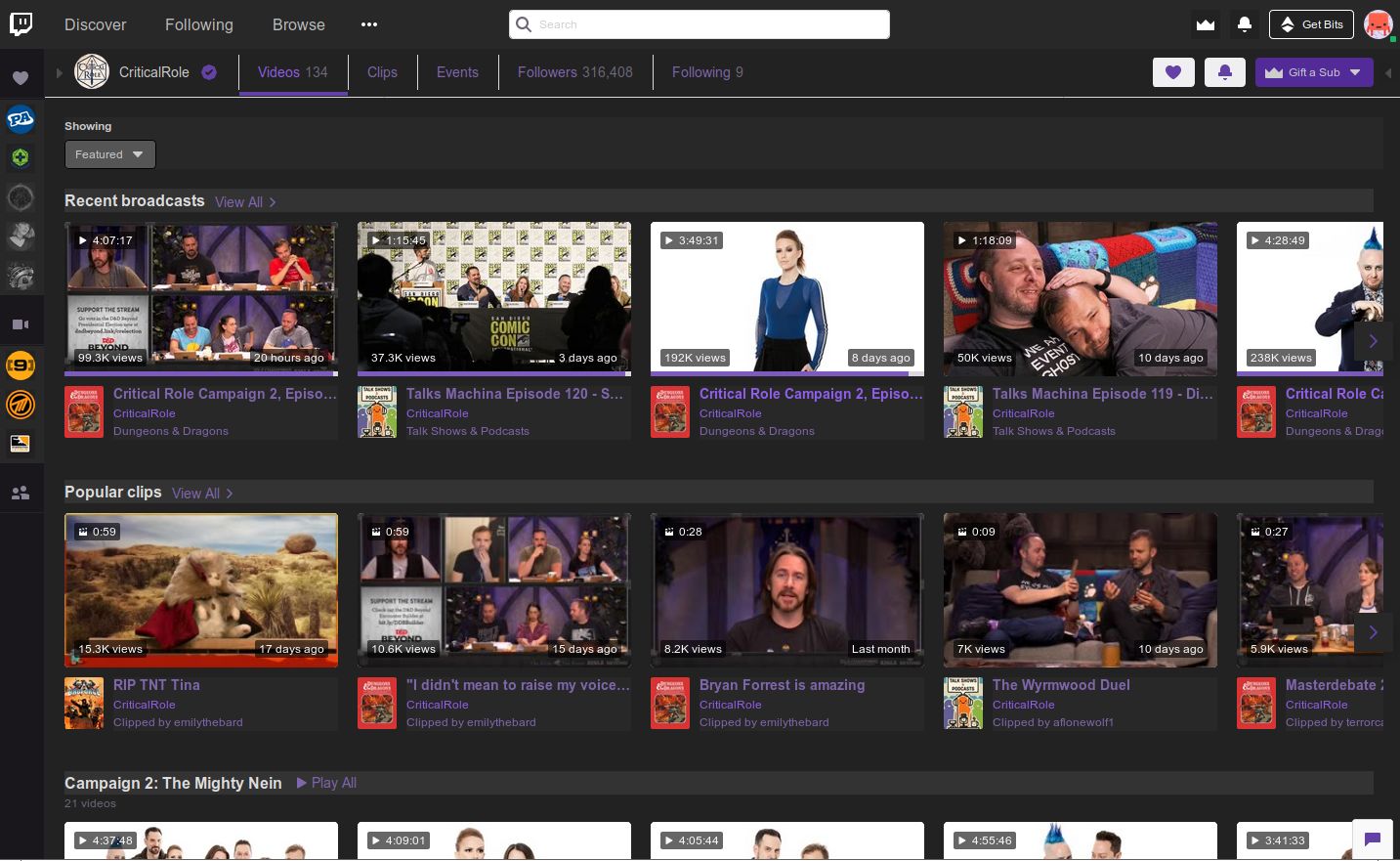Toggle the follow heart button
The height and width of the screenshot is (861, 1400).
coord(1173,72)
